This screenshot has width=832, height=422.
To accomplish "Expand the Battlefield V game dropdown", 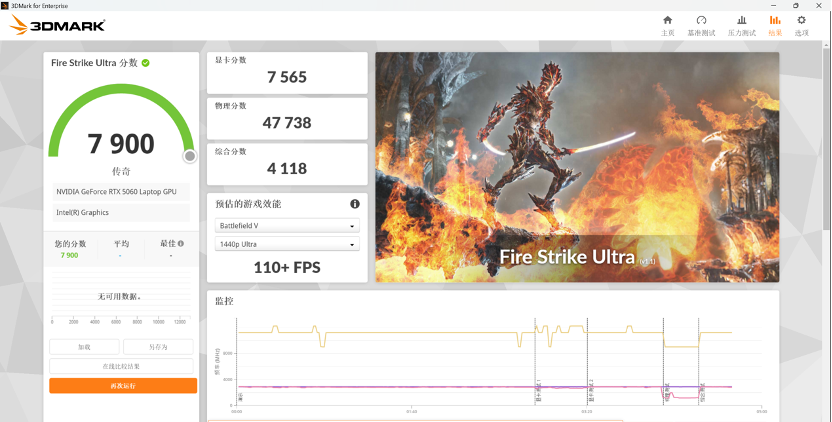I will point(287,226).
